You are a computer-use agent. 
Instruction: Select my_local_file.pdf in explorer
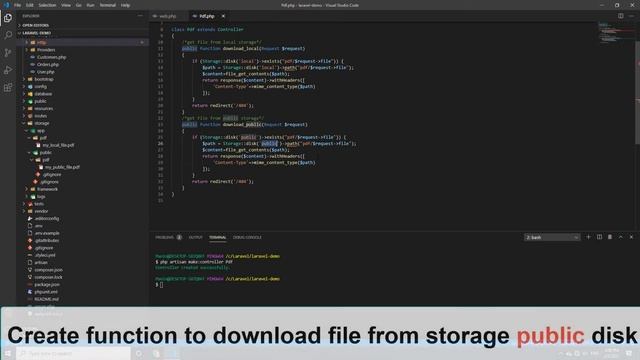coord(58,145)
